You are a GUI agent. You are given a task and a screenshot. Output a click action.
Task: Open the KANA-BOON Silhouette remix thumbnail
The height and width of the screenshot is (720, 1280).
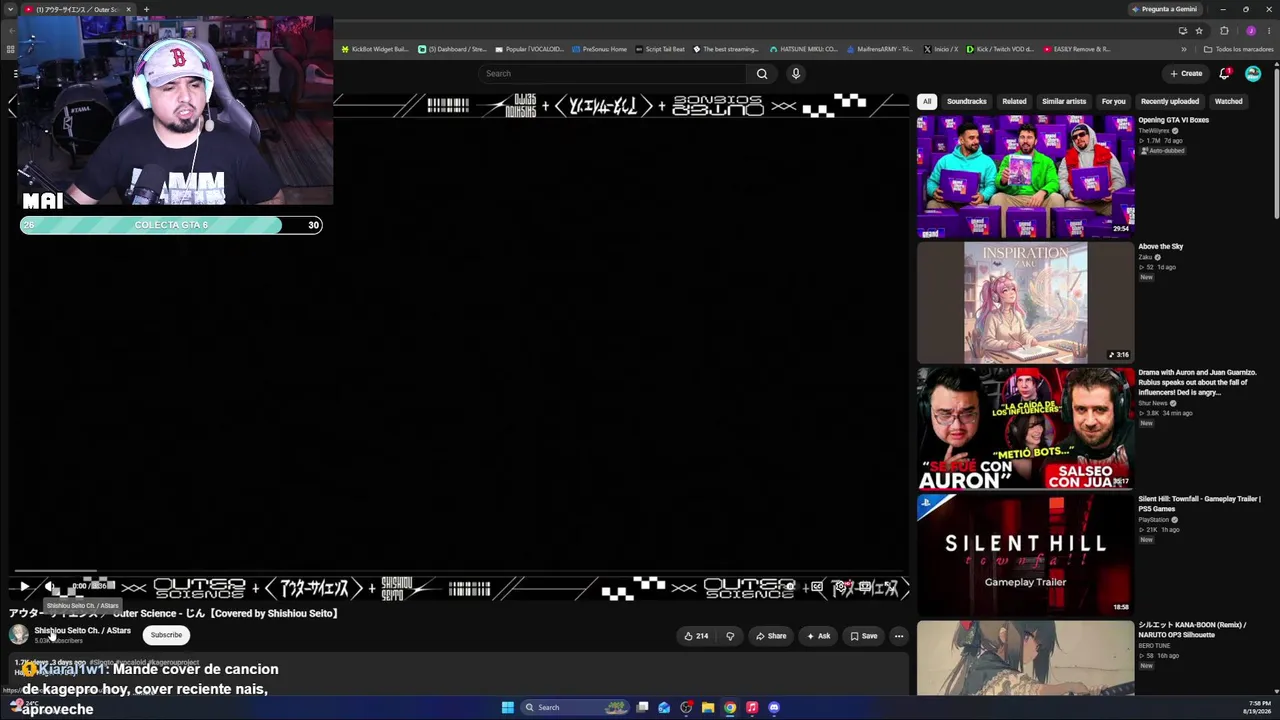tap(1026, 658)
